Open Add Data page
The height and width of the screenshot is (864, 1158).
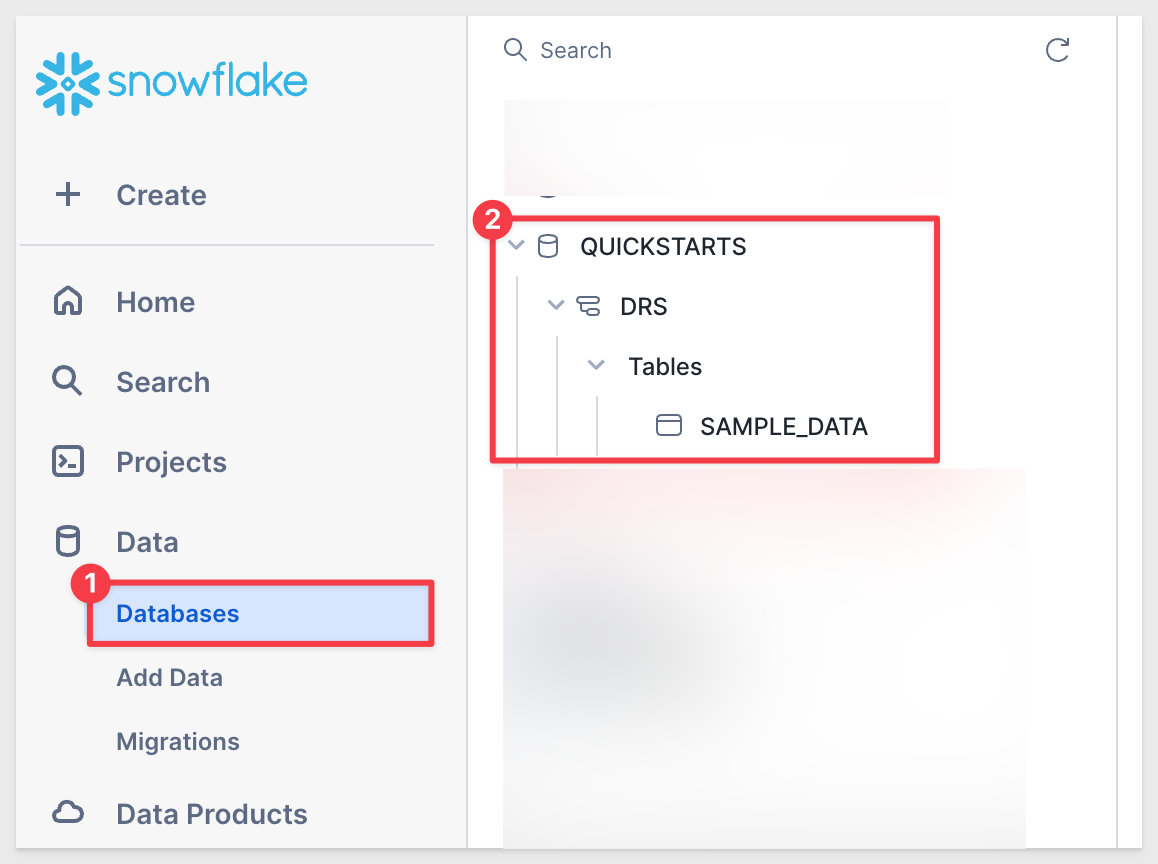169,677
